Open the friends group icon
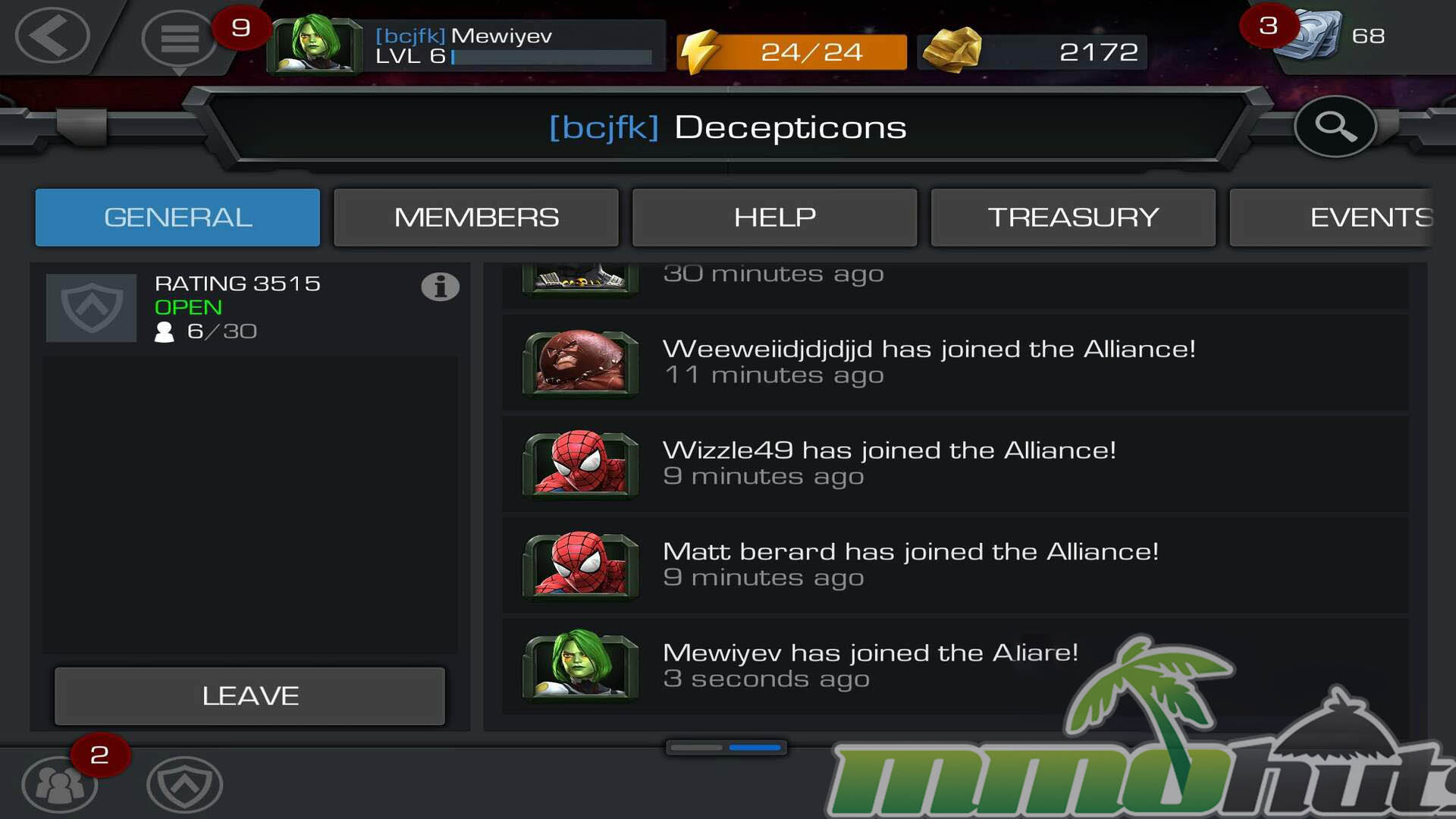 point(59,785)
